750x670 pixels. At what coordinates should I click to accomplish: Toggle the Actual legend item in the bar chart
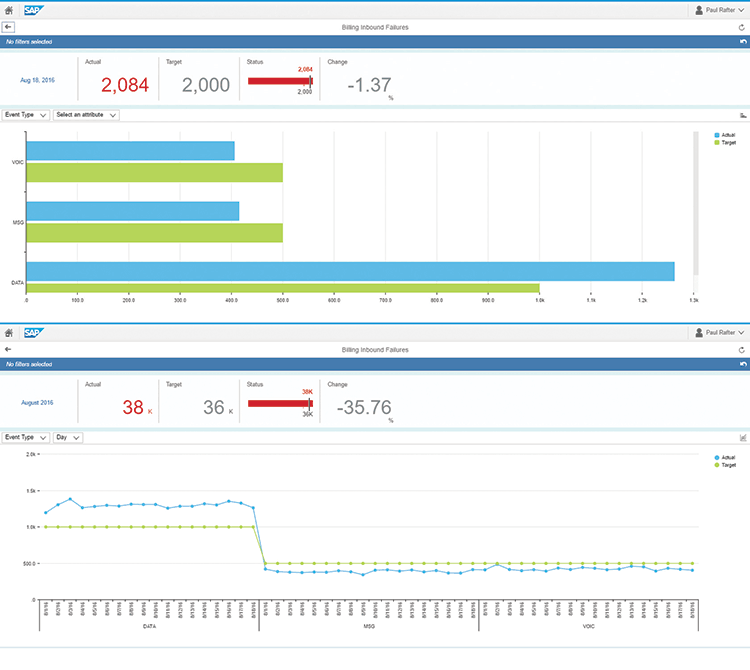725,134
